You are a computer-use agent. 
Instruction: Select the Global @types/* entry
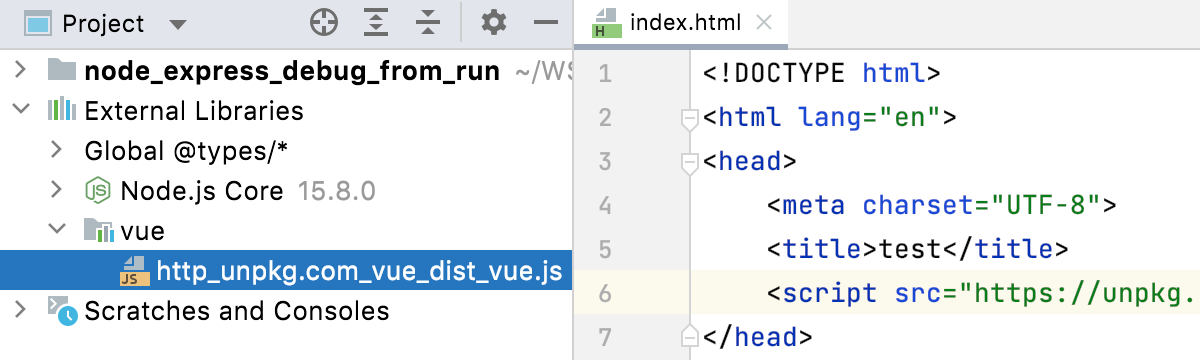pyautogui.click(x=186, y=151)
